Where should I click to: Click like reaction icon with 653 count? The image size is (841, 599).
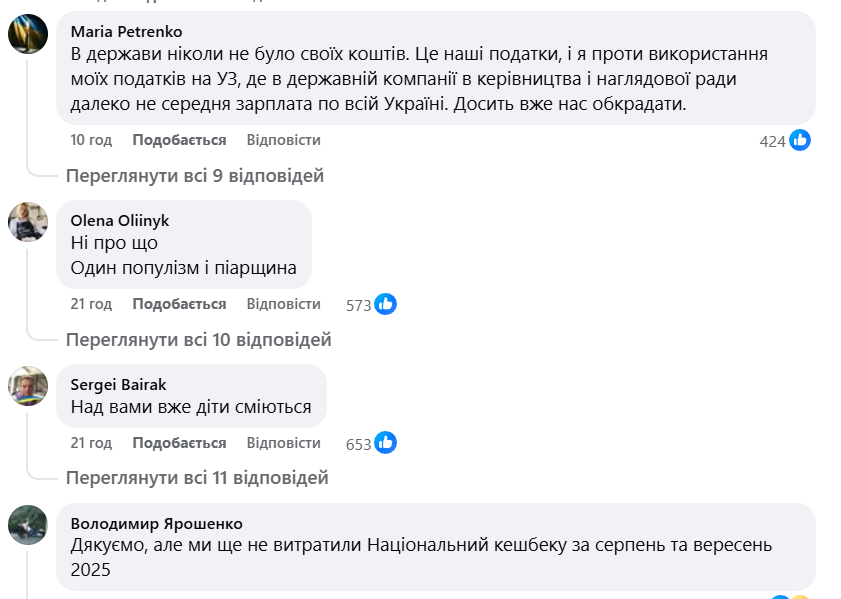386,443
